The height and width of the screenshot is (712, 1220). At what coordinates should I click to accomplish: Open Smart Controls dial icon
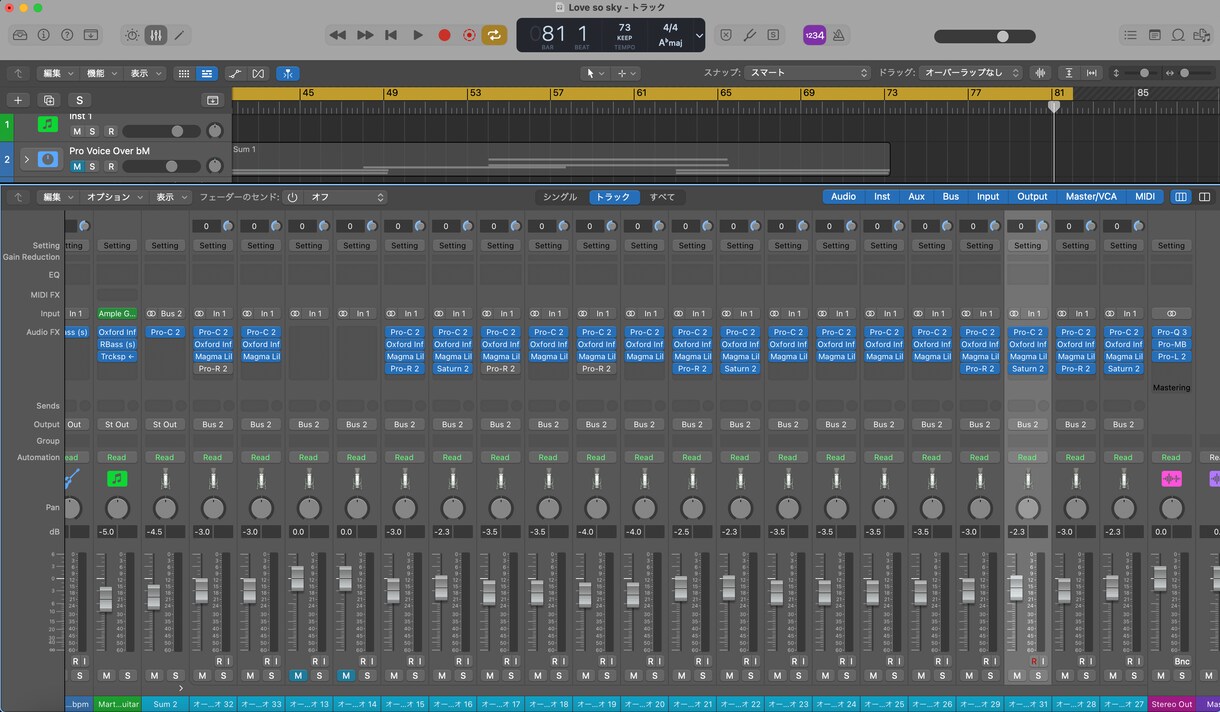point(132,35)
